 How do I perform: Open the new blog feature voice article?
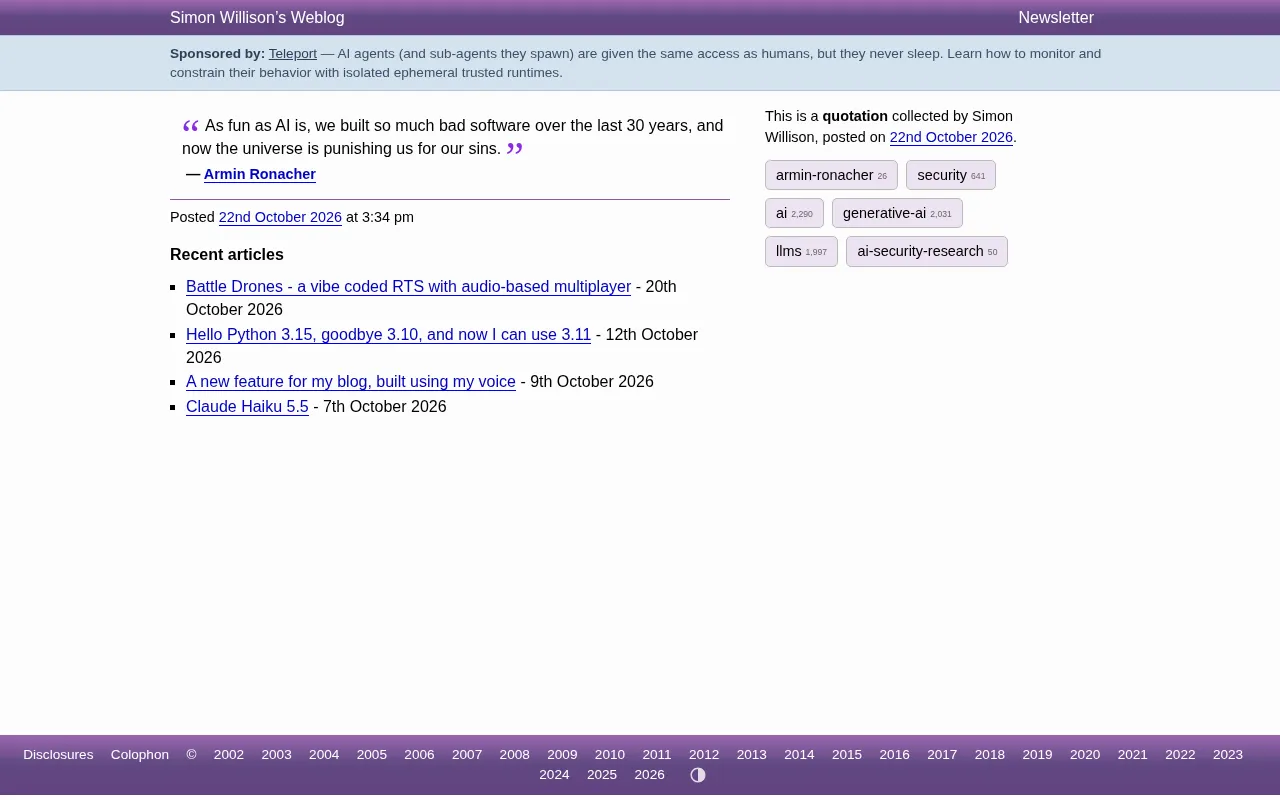351,382
